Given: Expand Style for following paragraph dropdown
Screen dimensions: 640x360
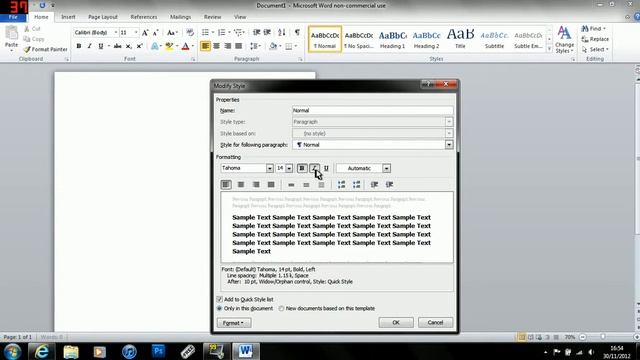Looking at the screenshot, I should tap(449, 145).
